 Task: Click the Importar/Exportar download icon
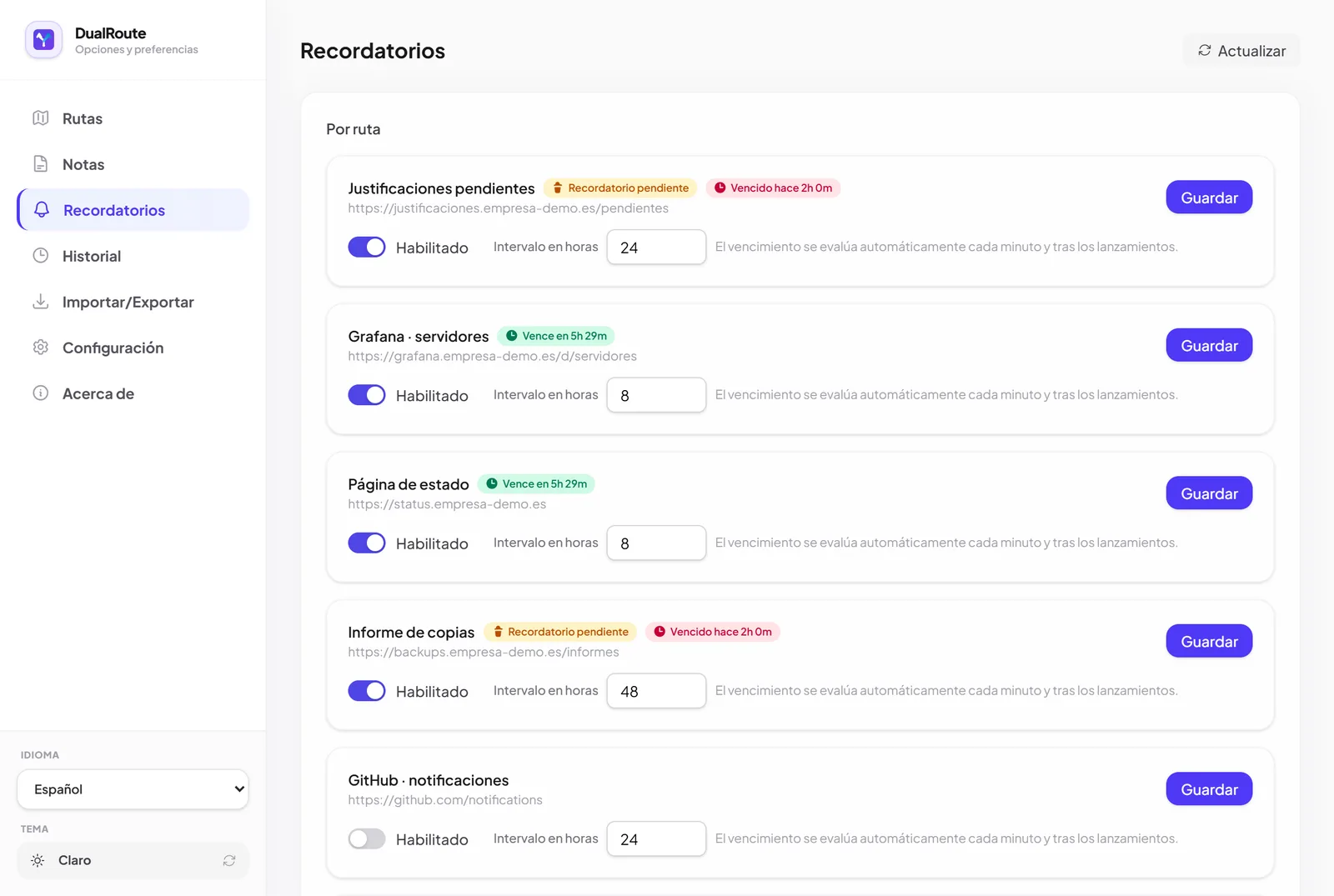(x=40, y=302)
